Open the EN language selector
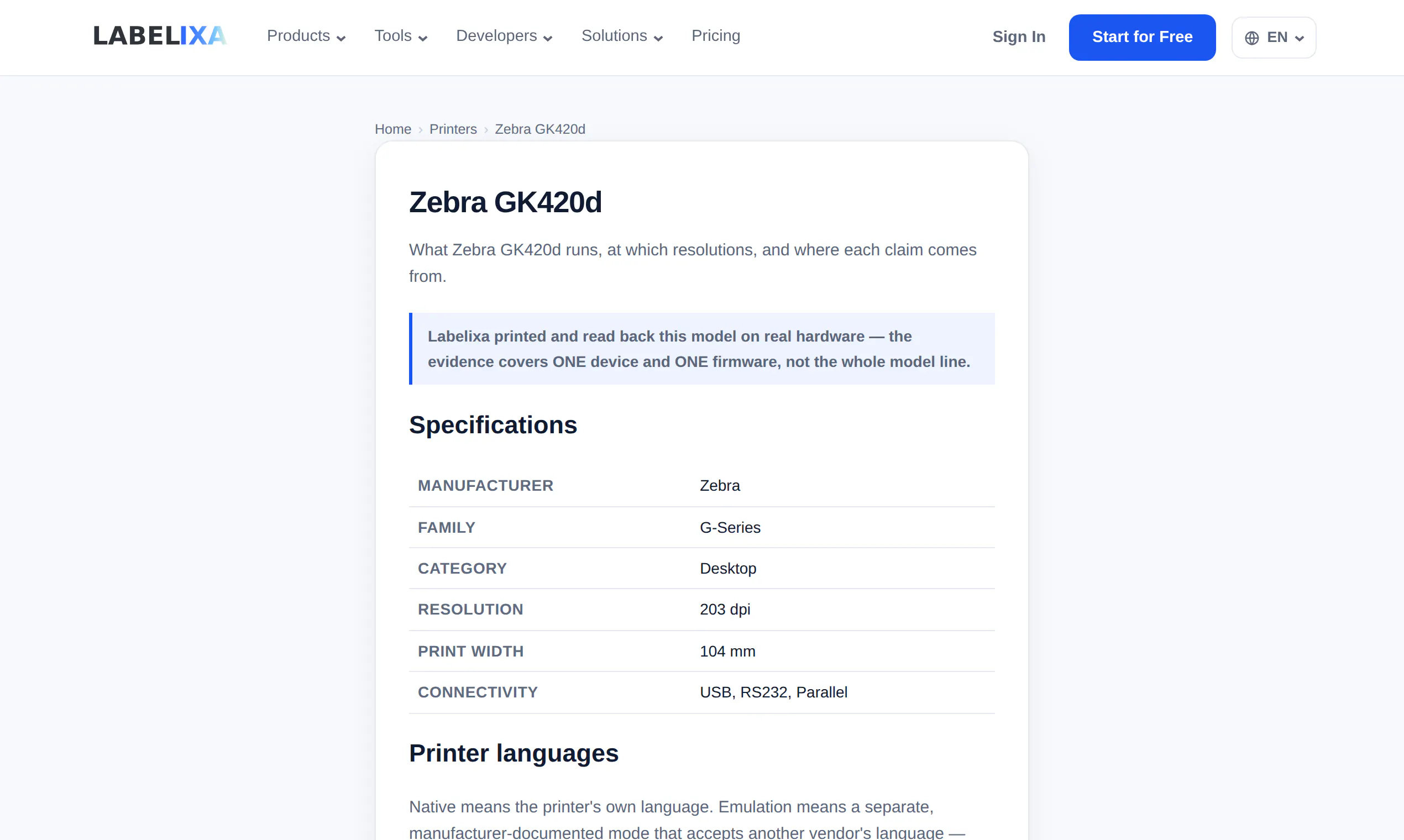The height and width of the screenshot is (840, 1404). pos(1274,38)
